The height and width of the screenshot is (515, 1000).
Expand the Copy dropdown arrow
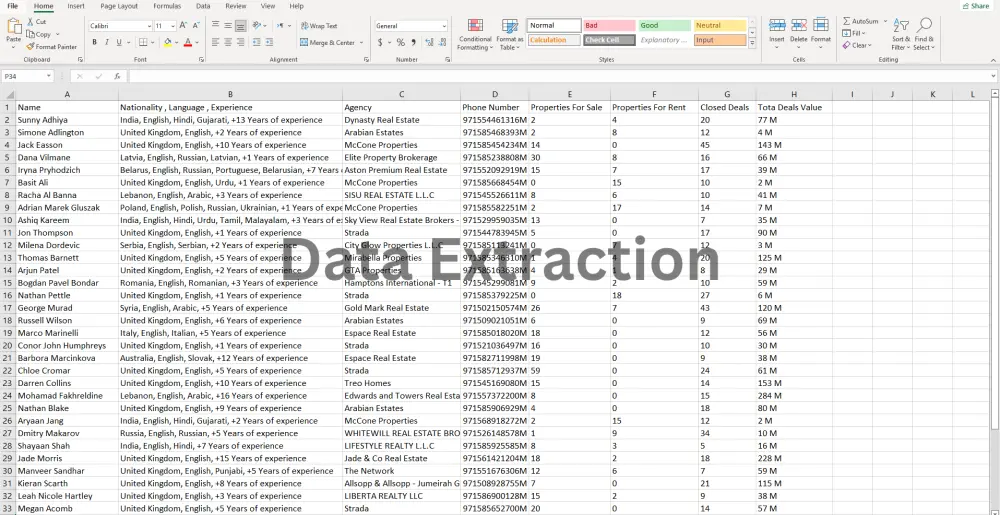pos(57,34)
